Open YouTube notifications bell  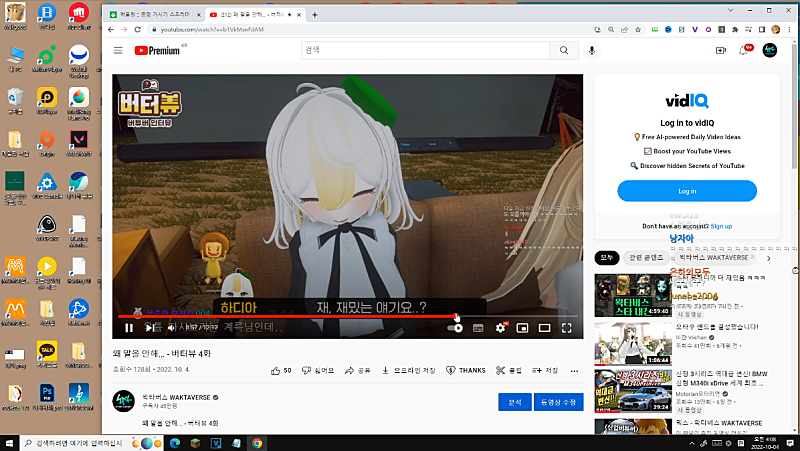pos(744,51)
